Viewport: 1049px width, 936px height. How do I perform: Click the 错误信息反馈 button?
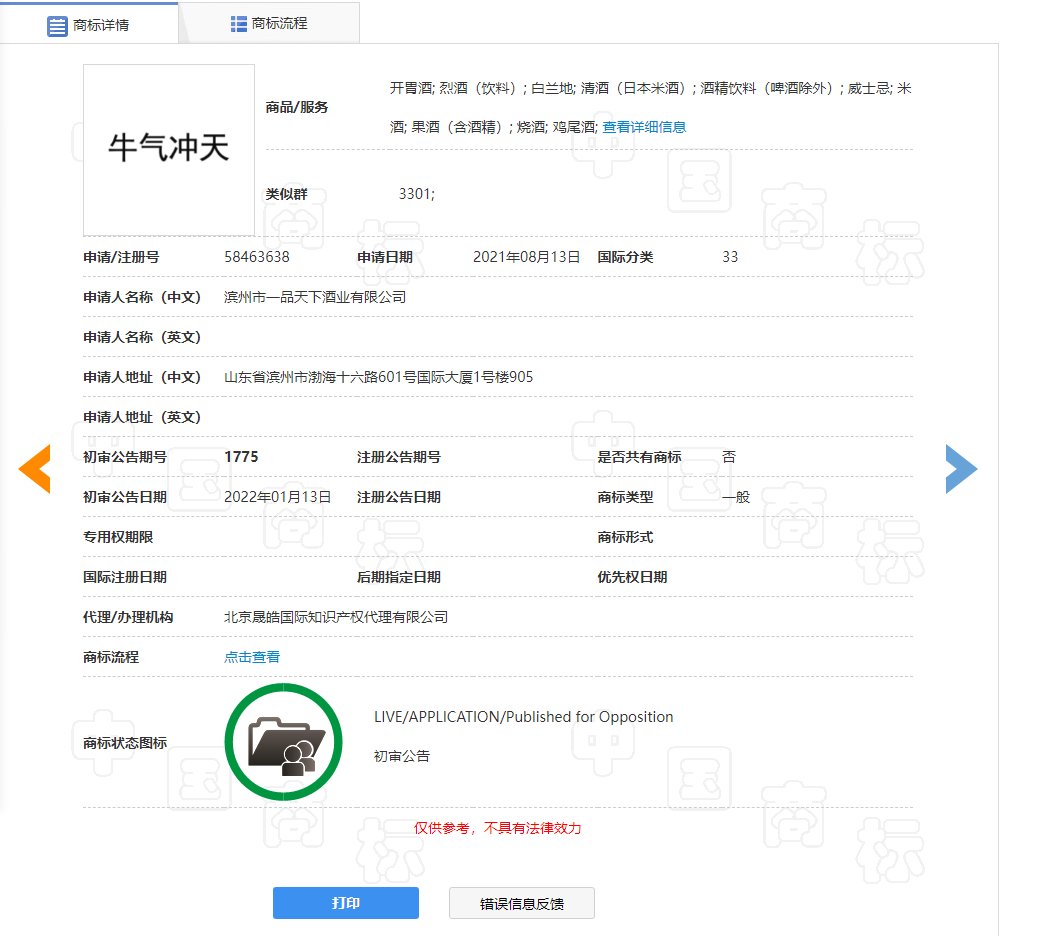(x=522, y=903)
